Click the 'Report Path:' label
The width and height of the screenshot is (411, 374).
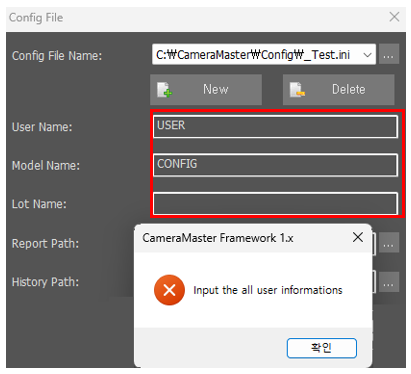tap(45, 243)
